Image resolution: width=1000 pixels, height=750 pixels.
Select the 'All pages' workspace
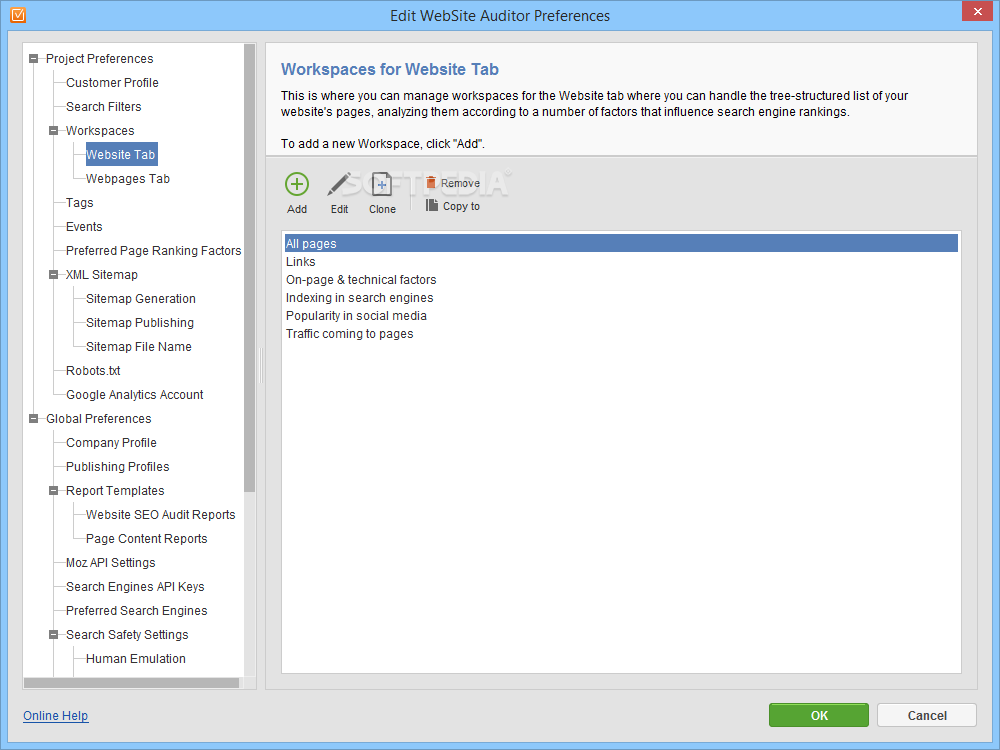(621, 244)
